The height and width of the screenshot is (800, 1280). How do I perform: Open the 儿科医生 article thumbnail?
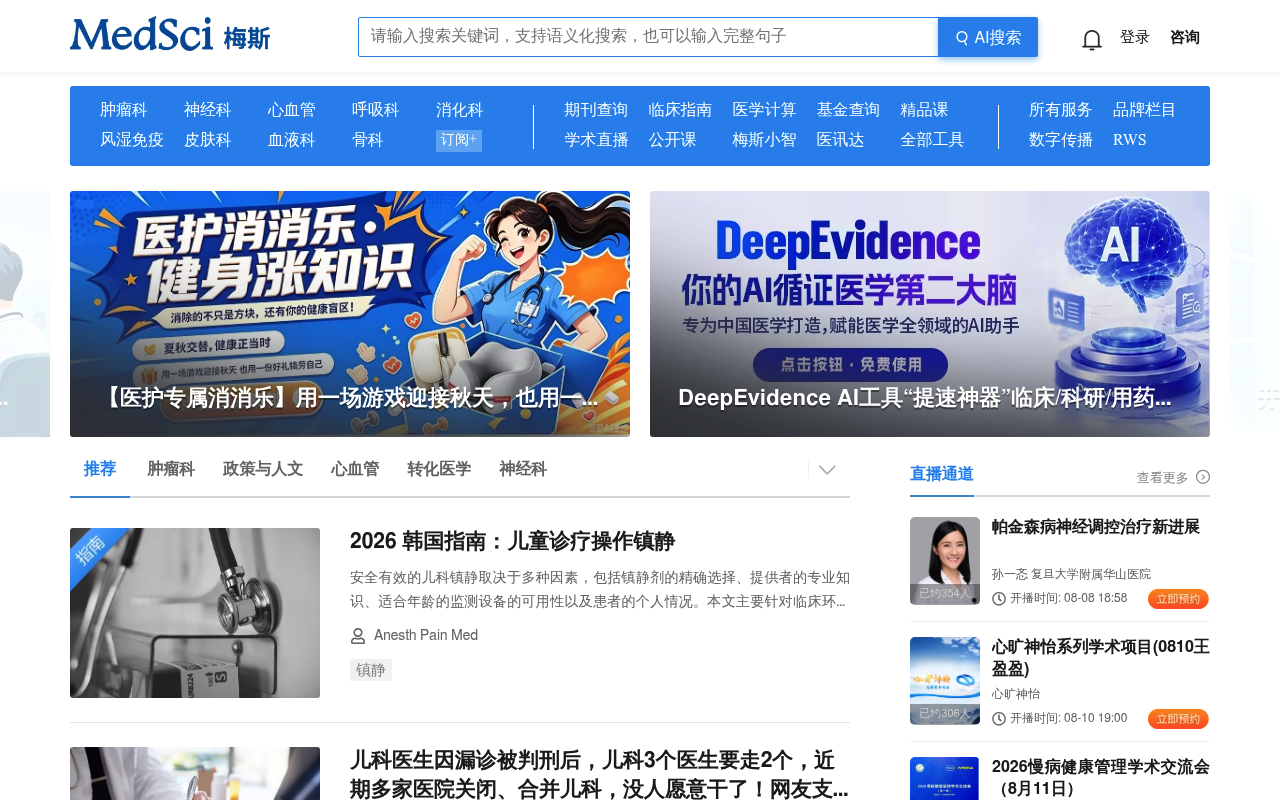pyautogui.click(x=195, y=774)
